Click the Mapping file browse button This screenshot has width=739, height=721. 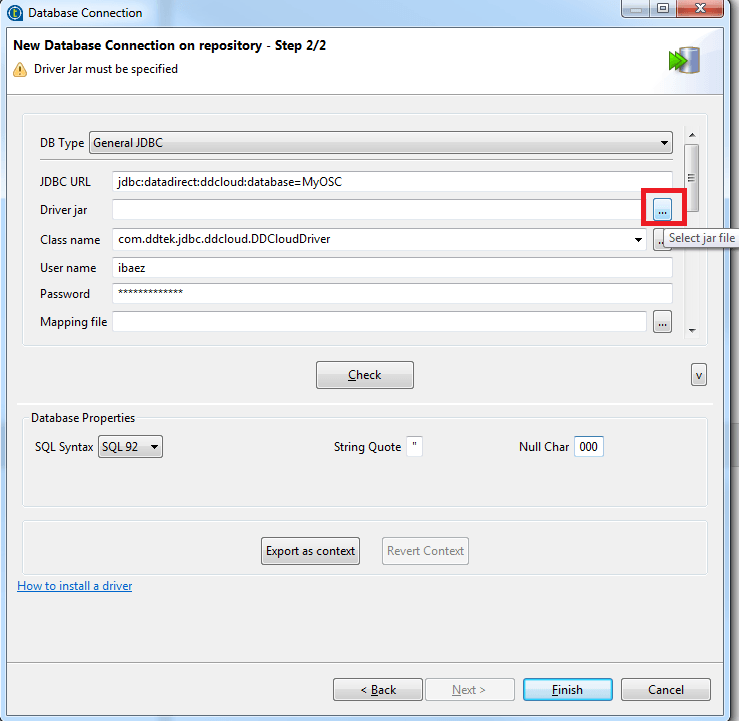click(662, 322)
